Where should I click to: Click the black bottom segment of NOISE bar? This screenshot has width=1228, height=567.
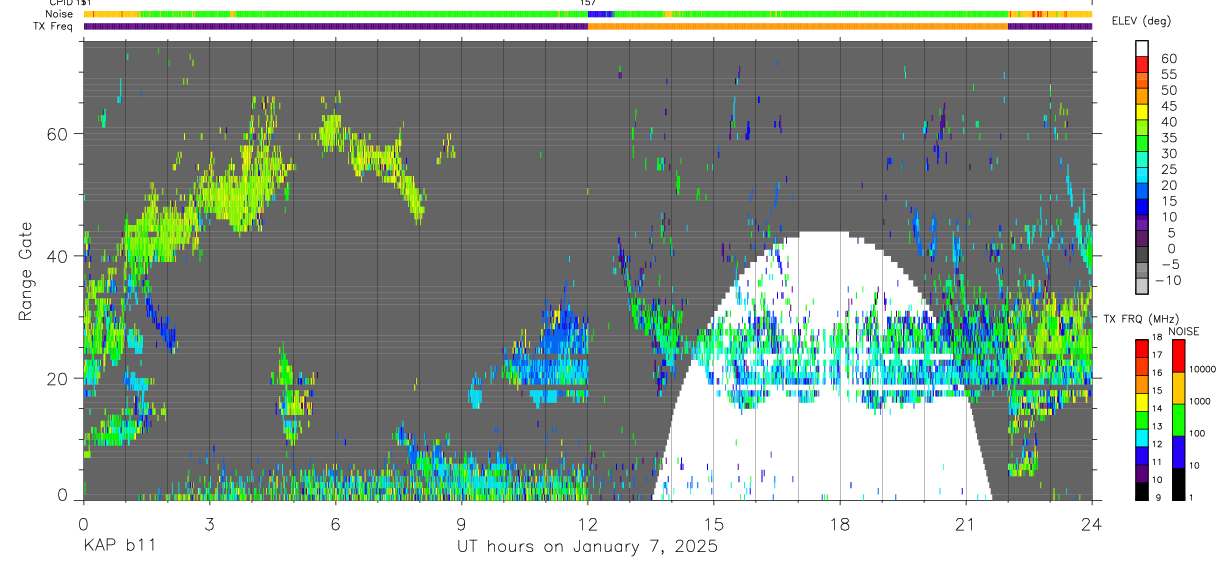[x=1178, y=484]
